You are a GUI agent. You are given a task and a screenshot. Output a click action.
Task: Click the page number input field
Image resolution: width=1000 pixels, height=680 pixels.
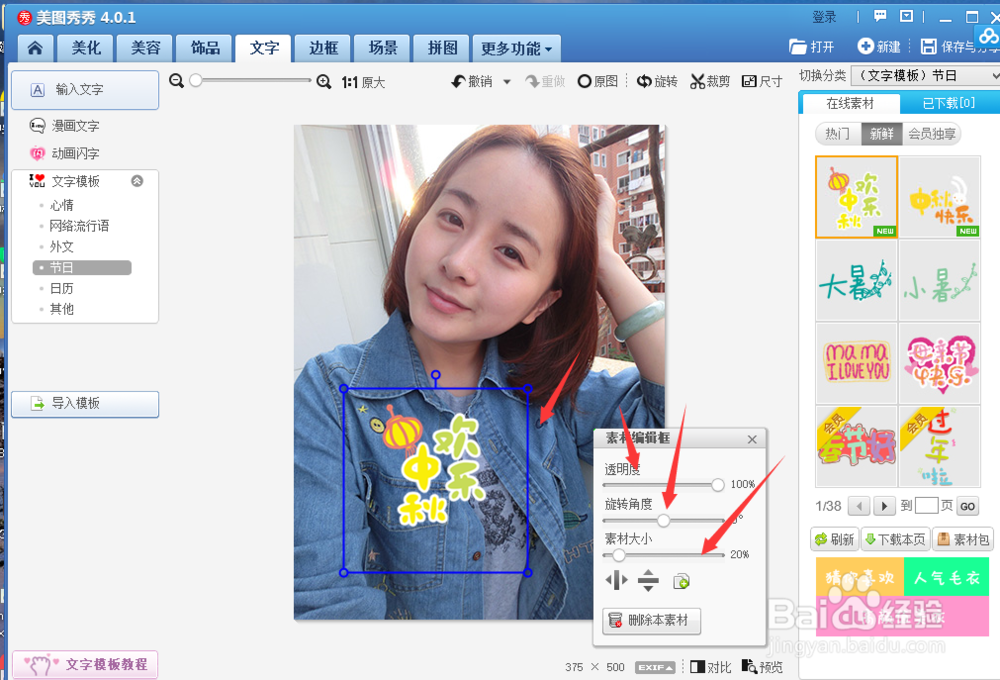pyautogui.click(x=926, y=506)
